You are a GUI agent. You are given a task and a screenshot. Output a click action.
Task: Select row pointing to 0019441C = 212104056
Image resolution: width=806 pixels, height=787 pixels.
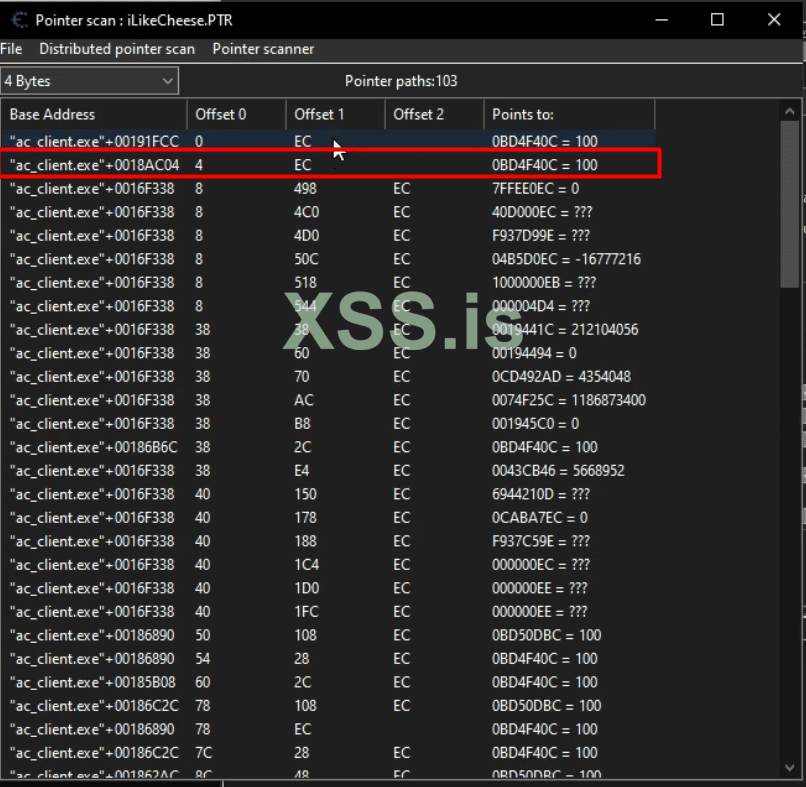click(328, 330)
